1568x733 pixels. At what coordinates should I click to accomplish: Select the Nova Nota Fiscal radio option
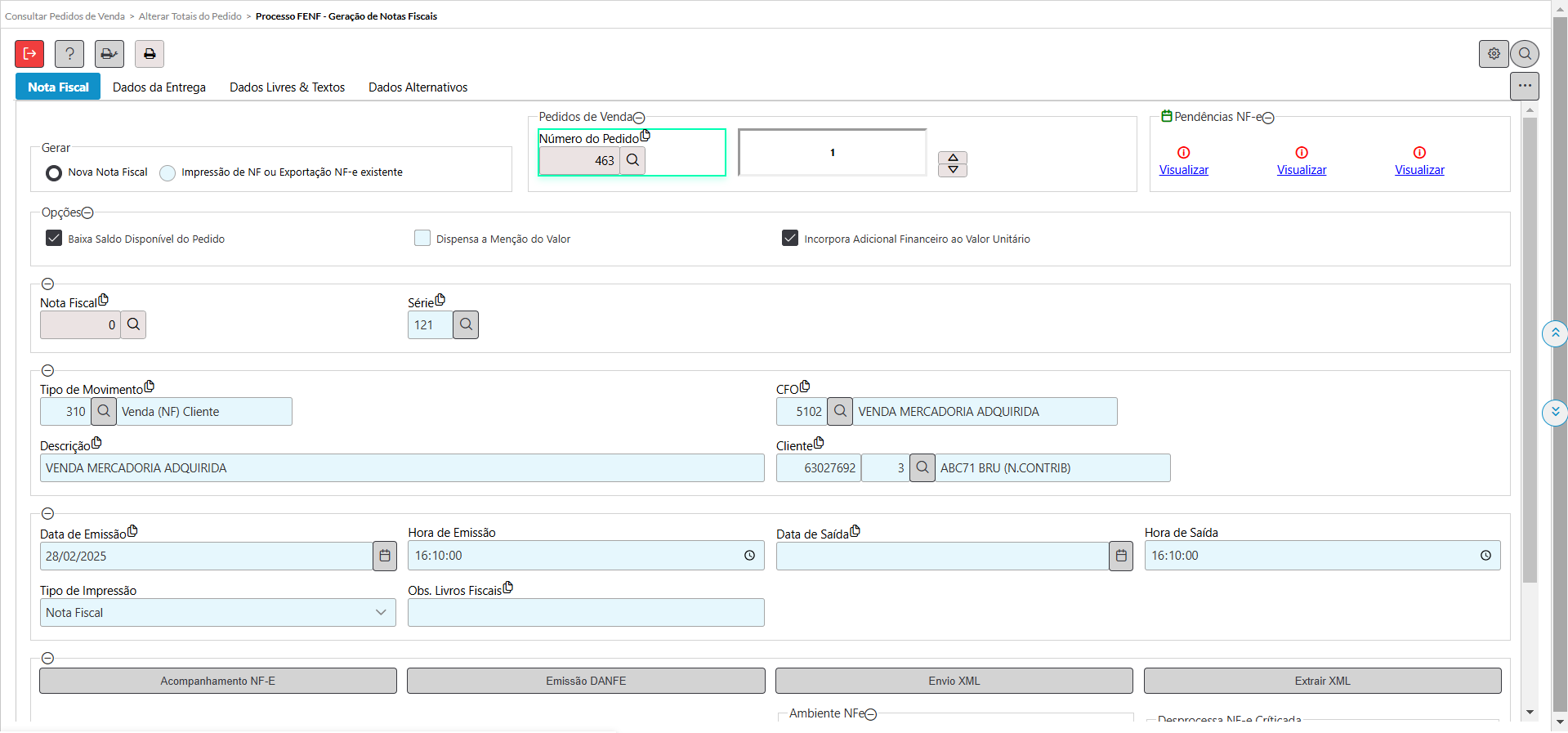54,173
